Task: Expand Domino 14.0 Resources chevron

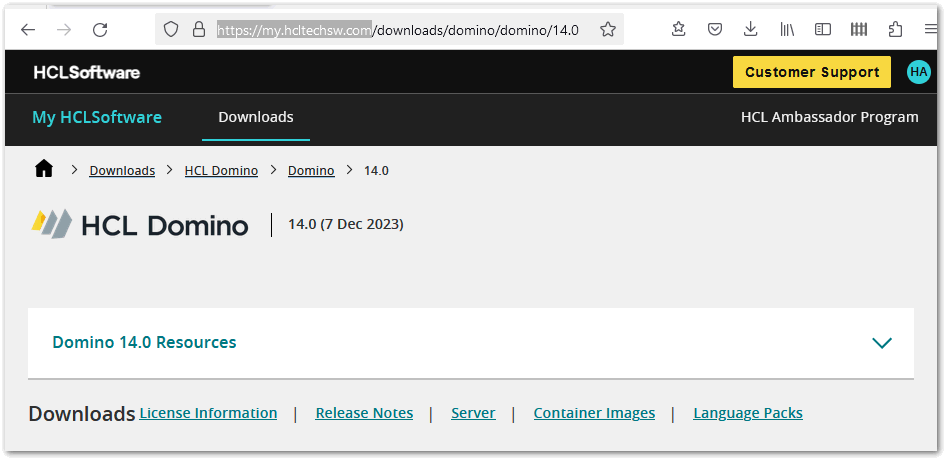Action: pos(882,343)
